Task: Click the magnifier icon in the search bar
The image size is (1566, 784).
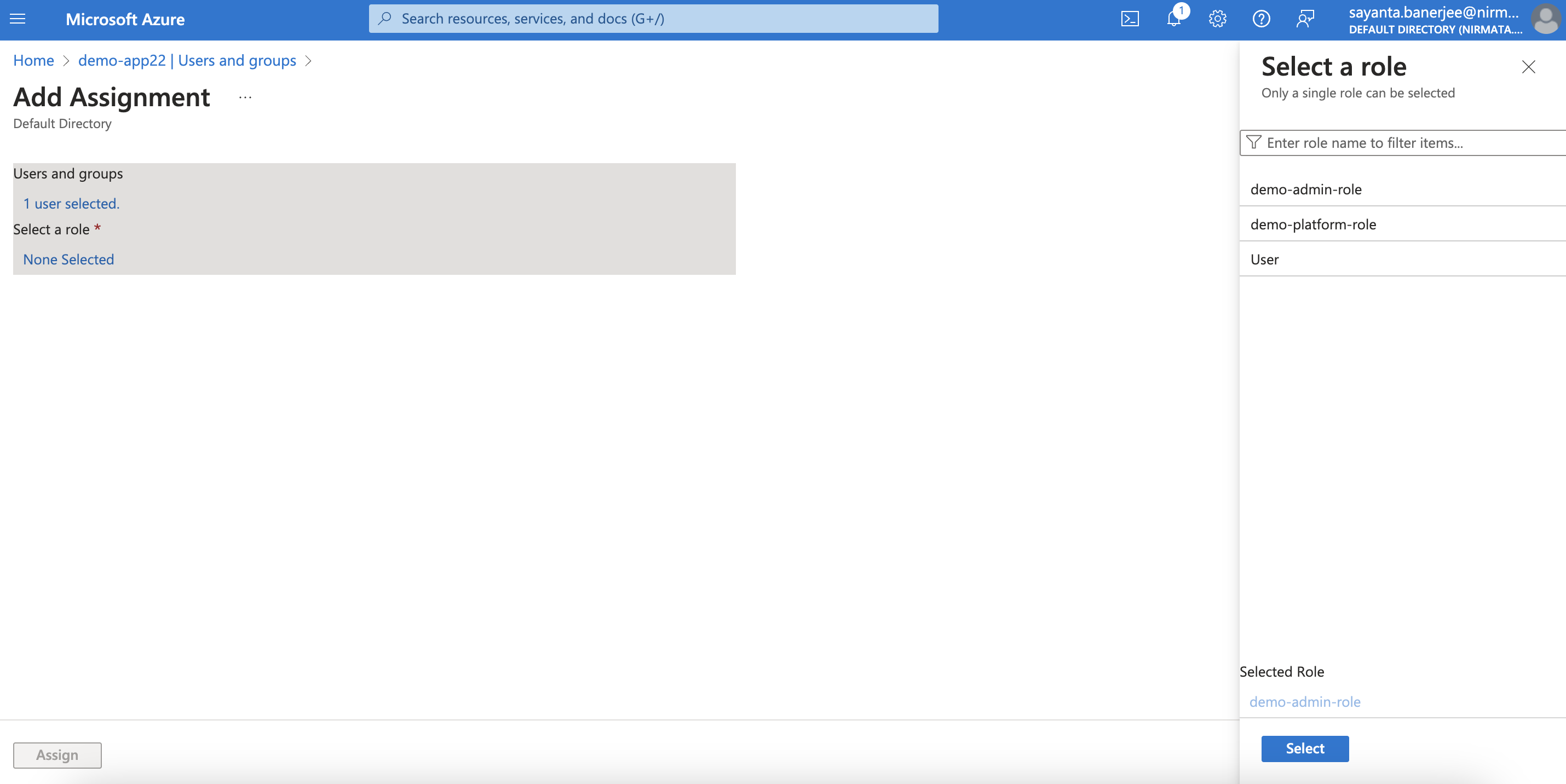Action: pos(384,18)
